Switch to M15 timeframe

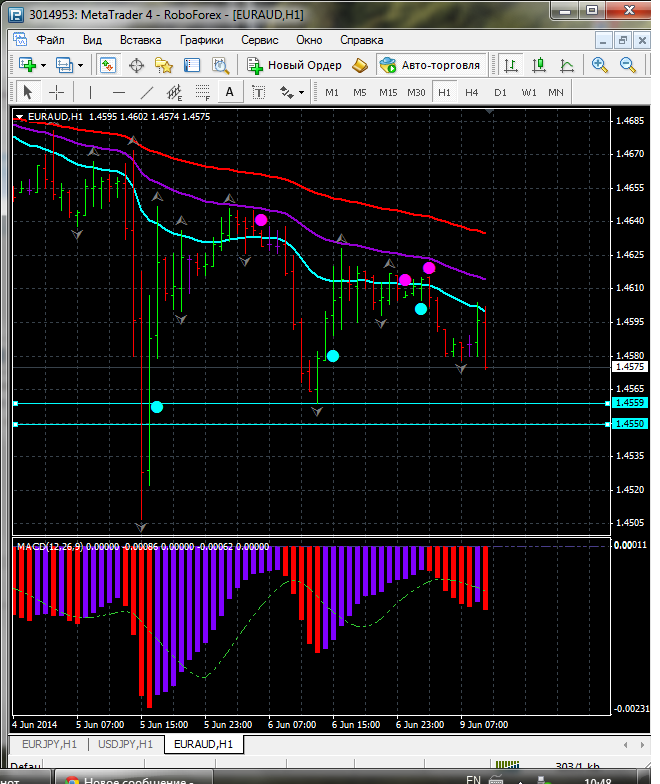[388, 92]
